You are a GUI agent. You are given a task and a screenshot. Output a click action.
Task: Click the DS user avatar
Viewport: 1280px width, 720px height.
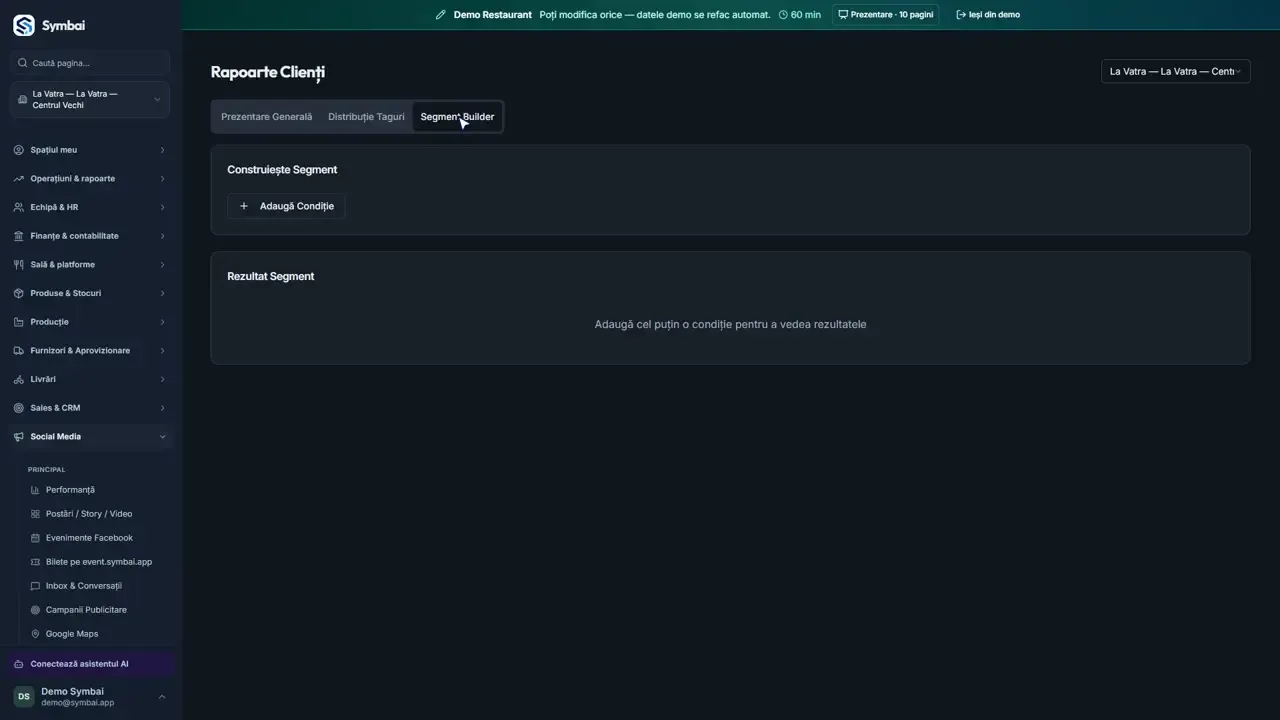[23, 697]
